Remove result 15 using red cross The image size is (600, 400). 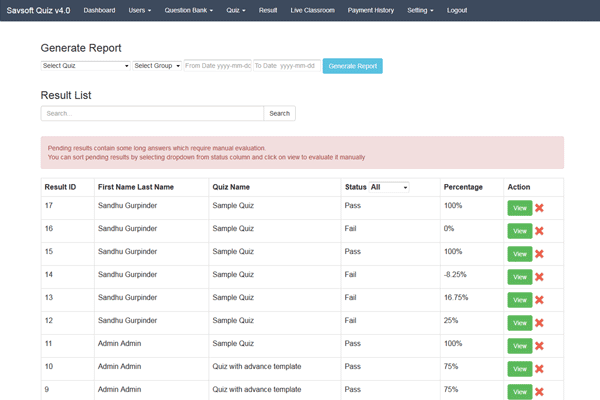[x=539, y=254]
